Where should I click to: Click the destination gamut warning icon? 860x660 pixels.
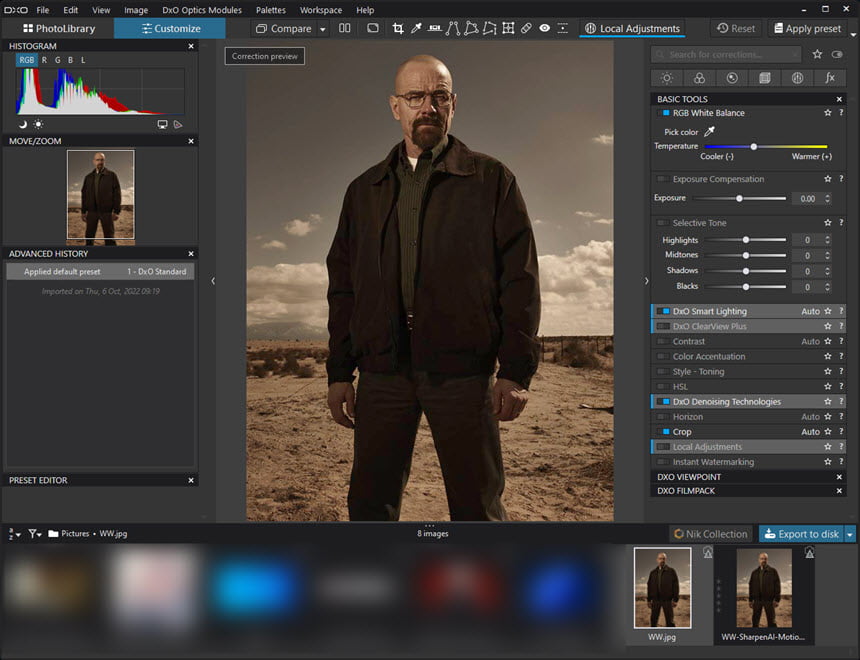pos(178,125)
